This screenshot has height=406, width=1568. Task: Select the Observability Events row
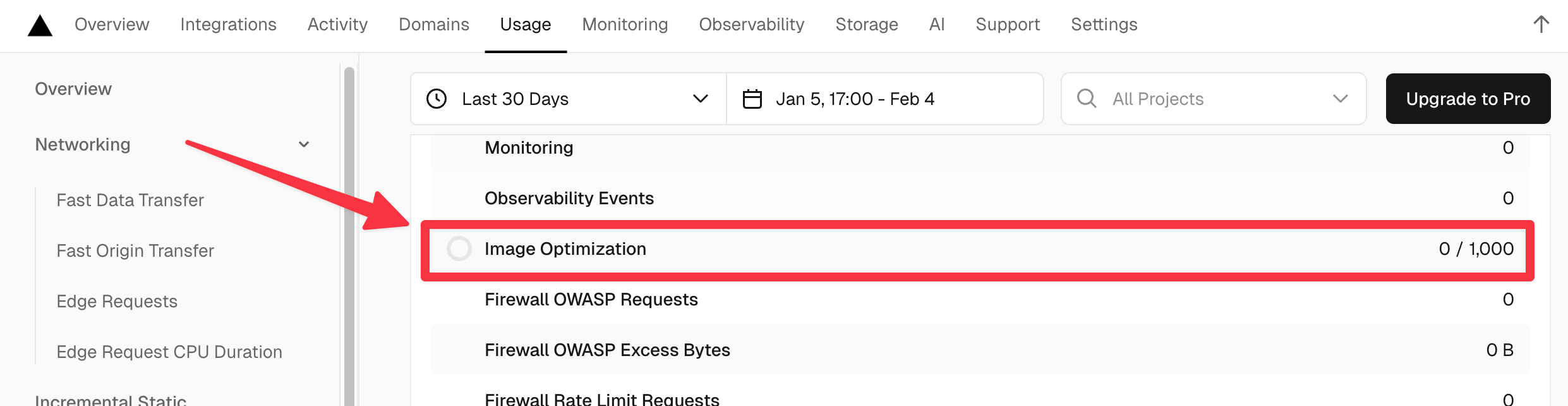tap(979, 199)
